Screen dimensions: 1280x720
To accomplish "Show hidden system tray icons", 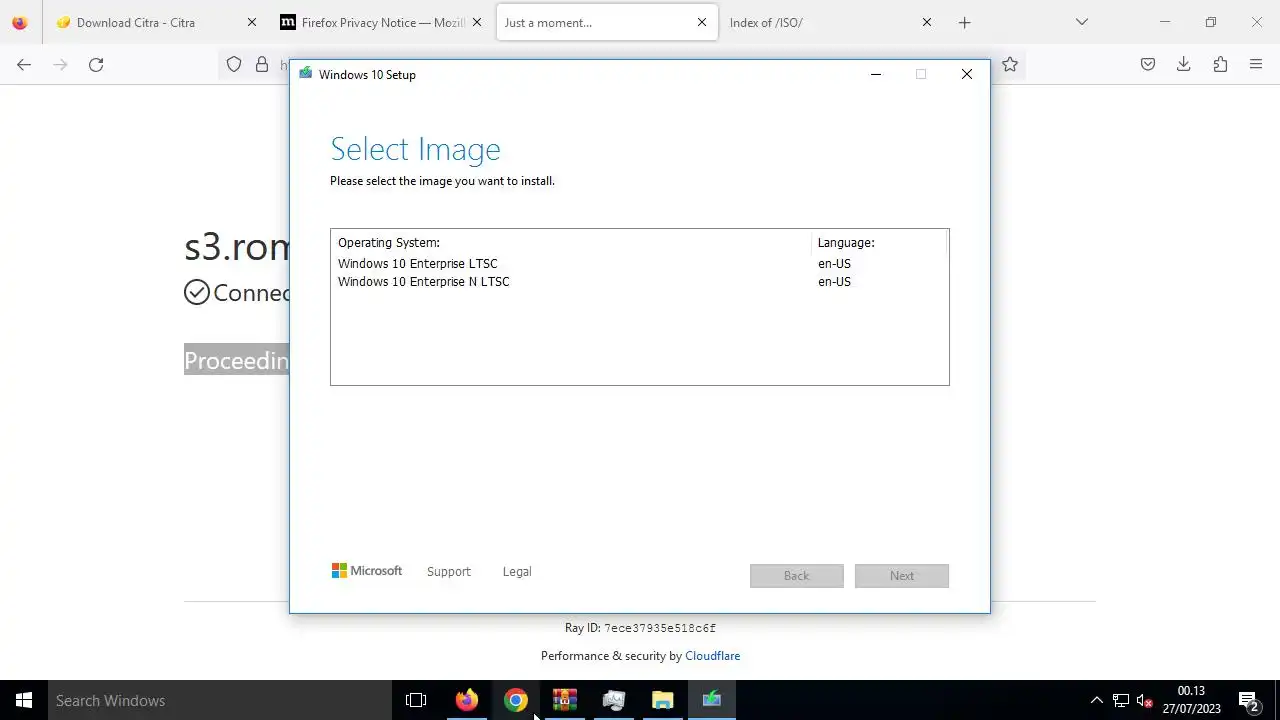I will (1096, 700).
